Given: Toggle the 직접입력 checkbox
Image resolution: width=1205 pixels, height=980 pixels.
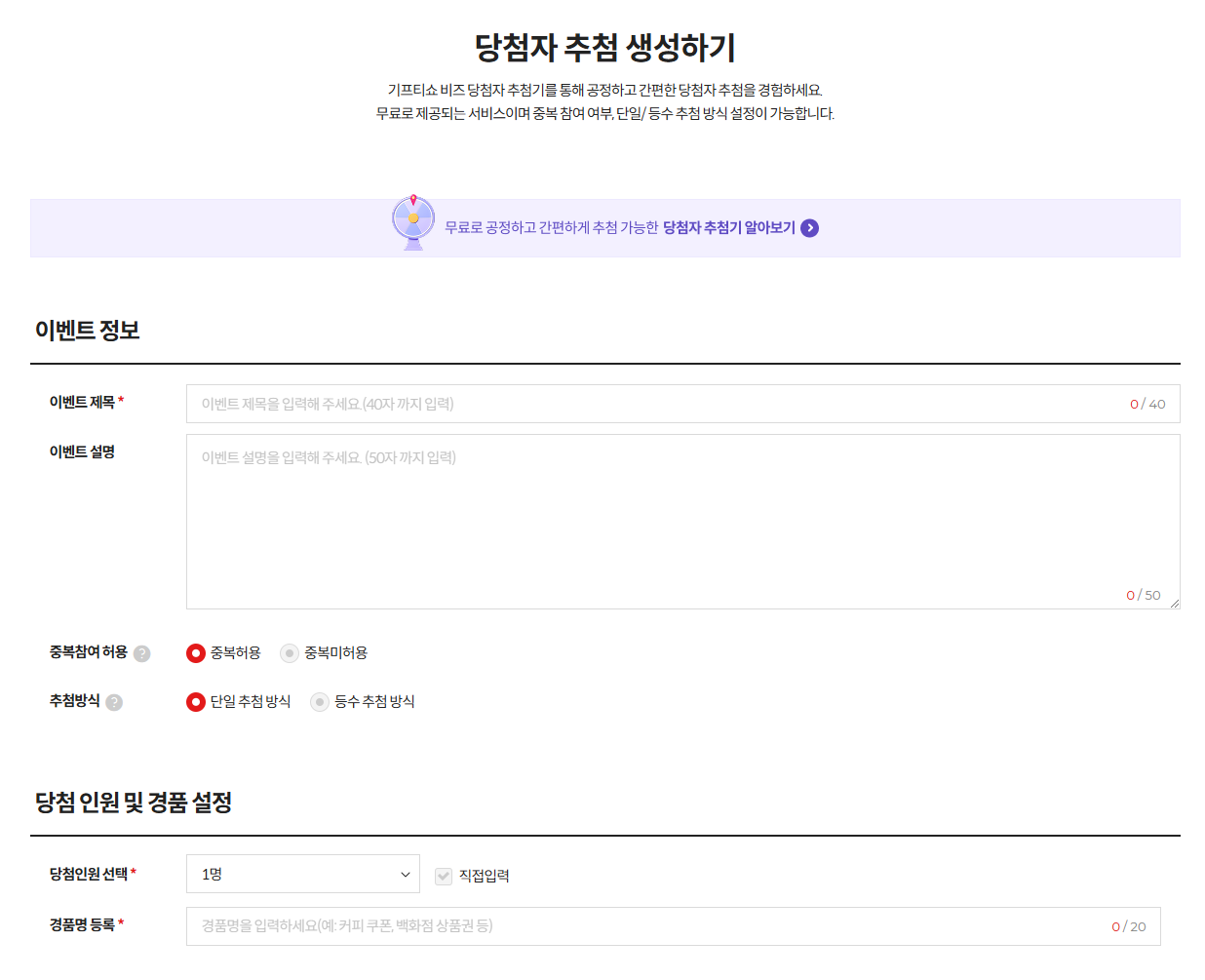Looking at the screenshot, I should point(444,876).
